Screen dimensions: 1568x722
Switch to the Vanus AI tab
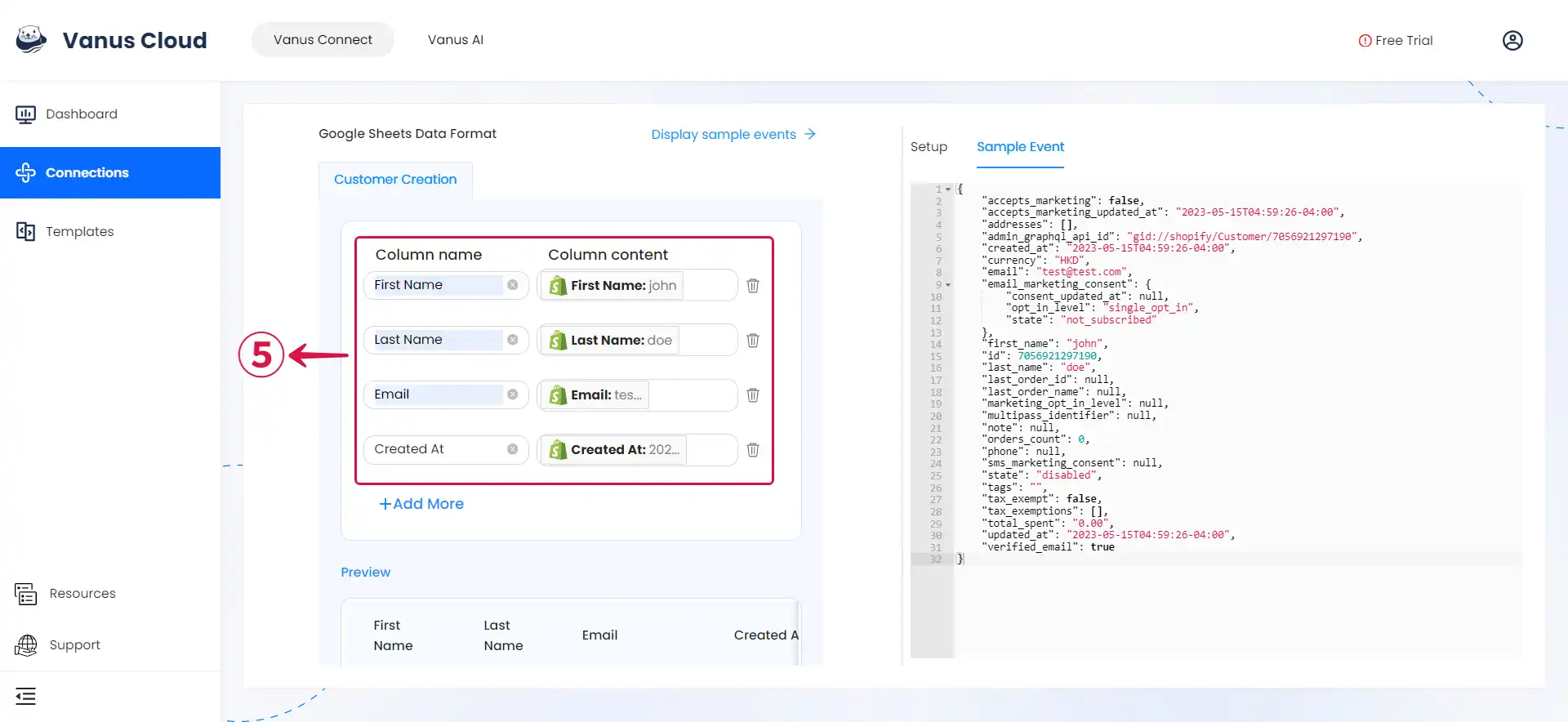click(x=456, y=40)
